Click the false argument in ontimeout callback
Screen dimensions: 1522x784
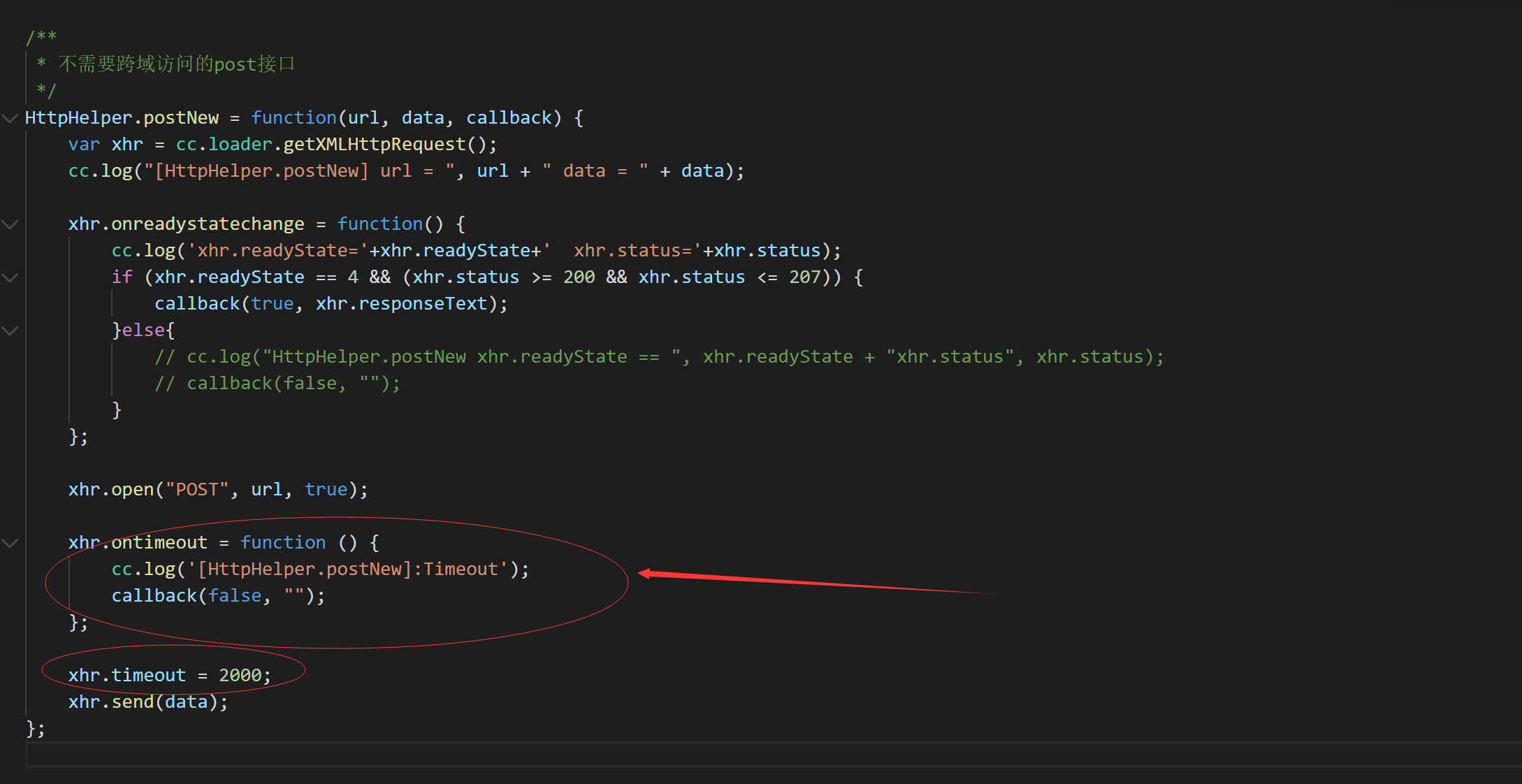tap(235, 596)
